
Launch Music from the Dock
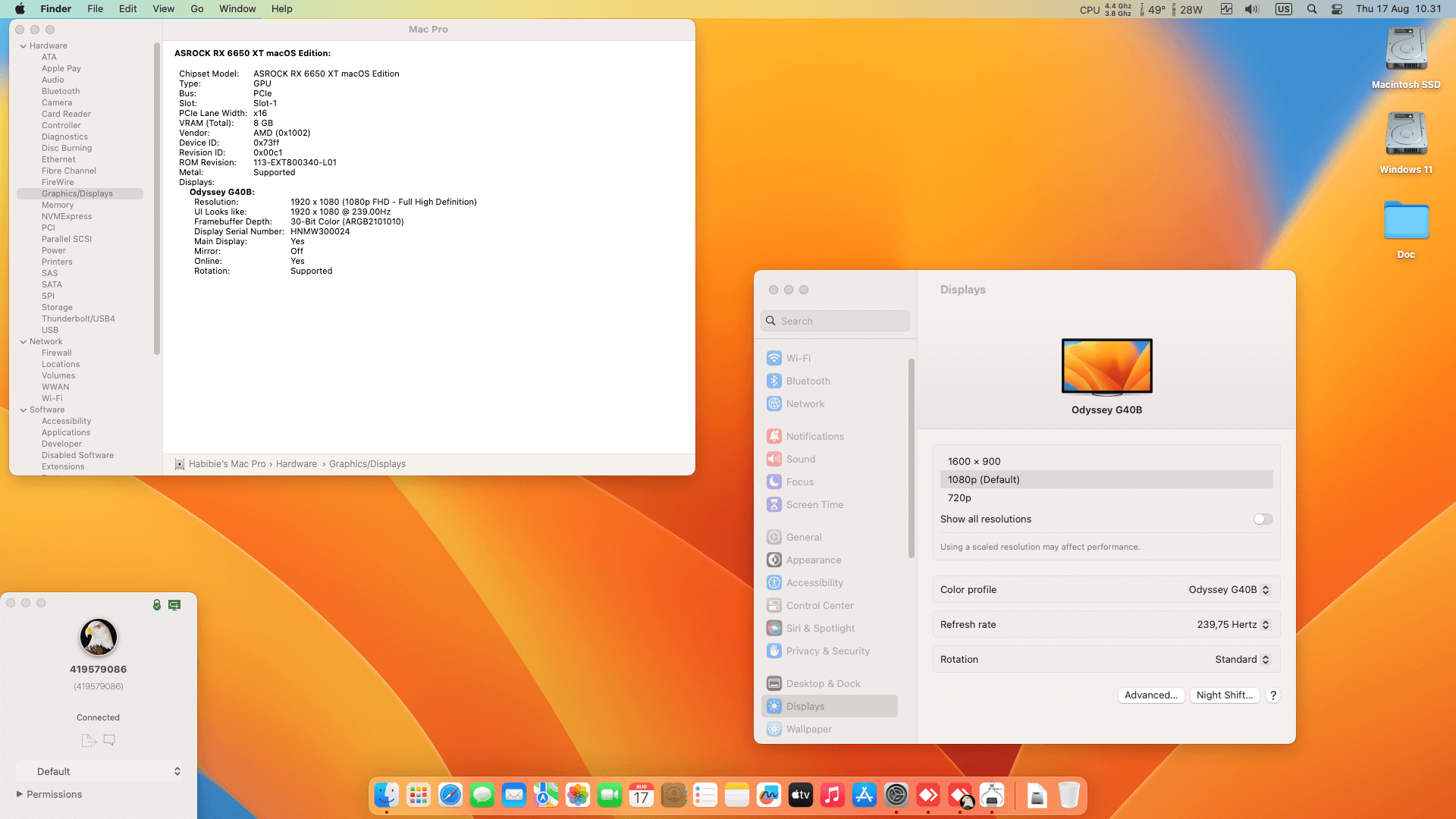coord(833,795)
